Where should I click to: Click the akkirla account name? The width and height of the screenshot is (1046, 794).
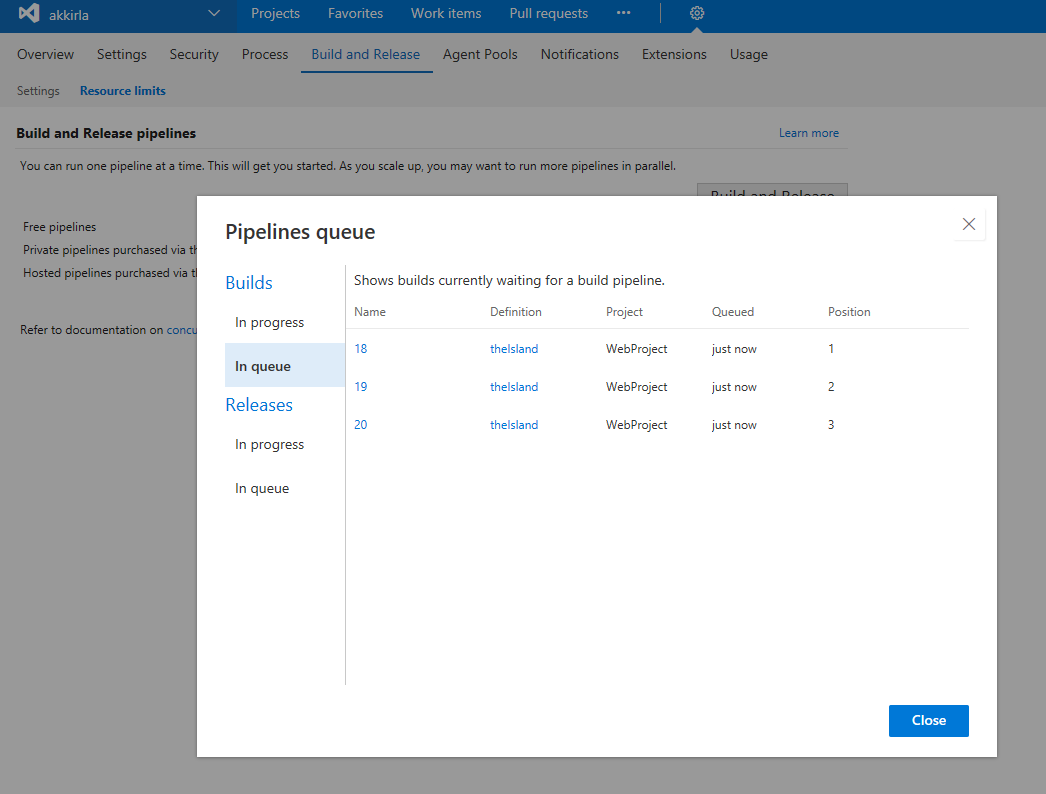pos(69,15)
